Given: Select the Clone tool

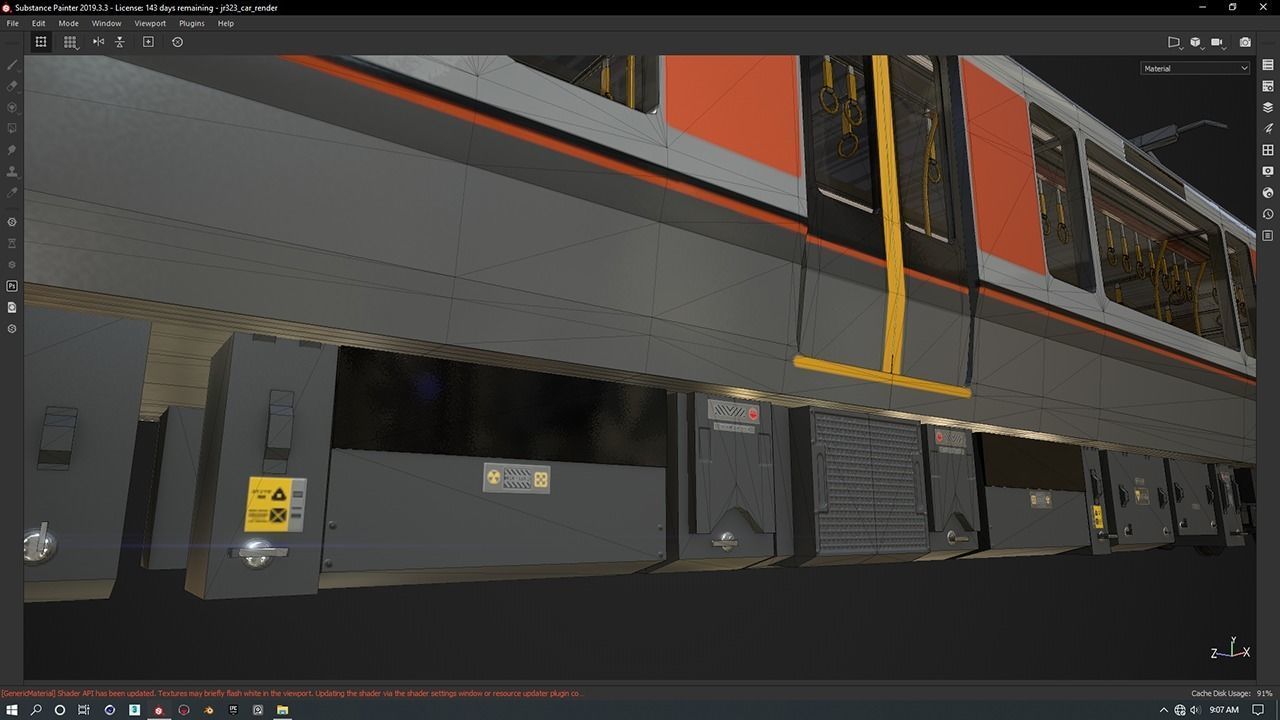Looking at the screenshot, I should click(x=12, y=171).
